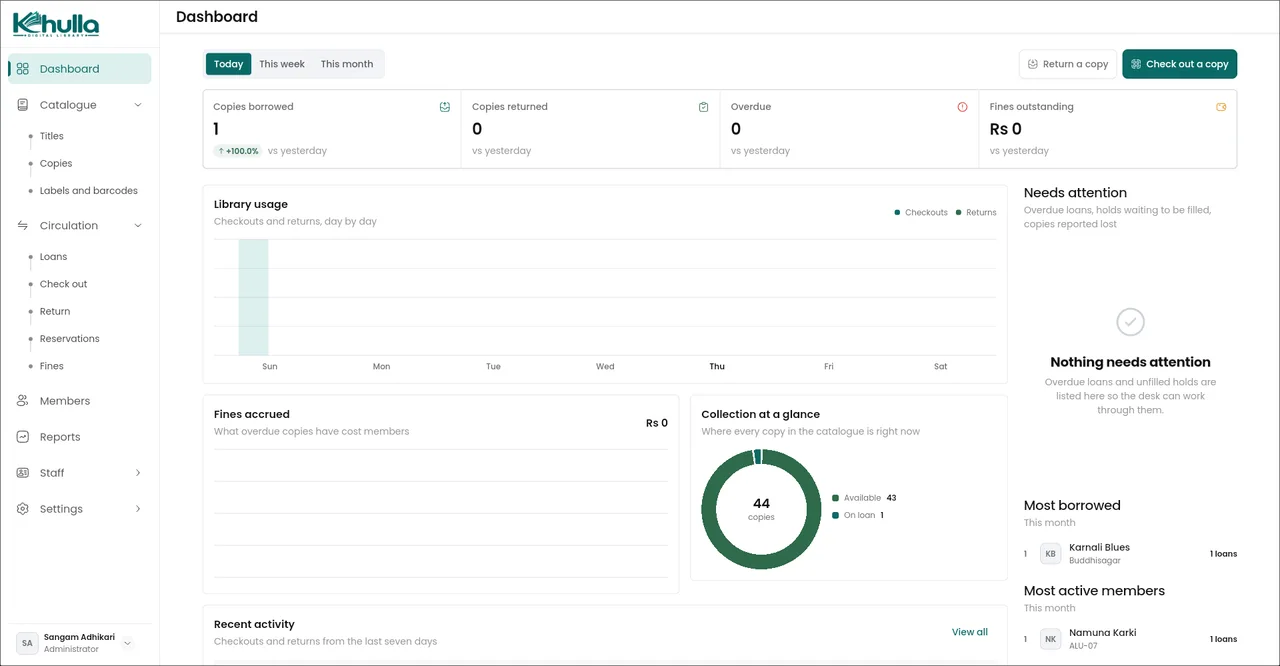This screenshot has width=1280, height=666.
Task: Click the Settings gear icon
Action: (23, 509)
